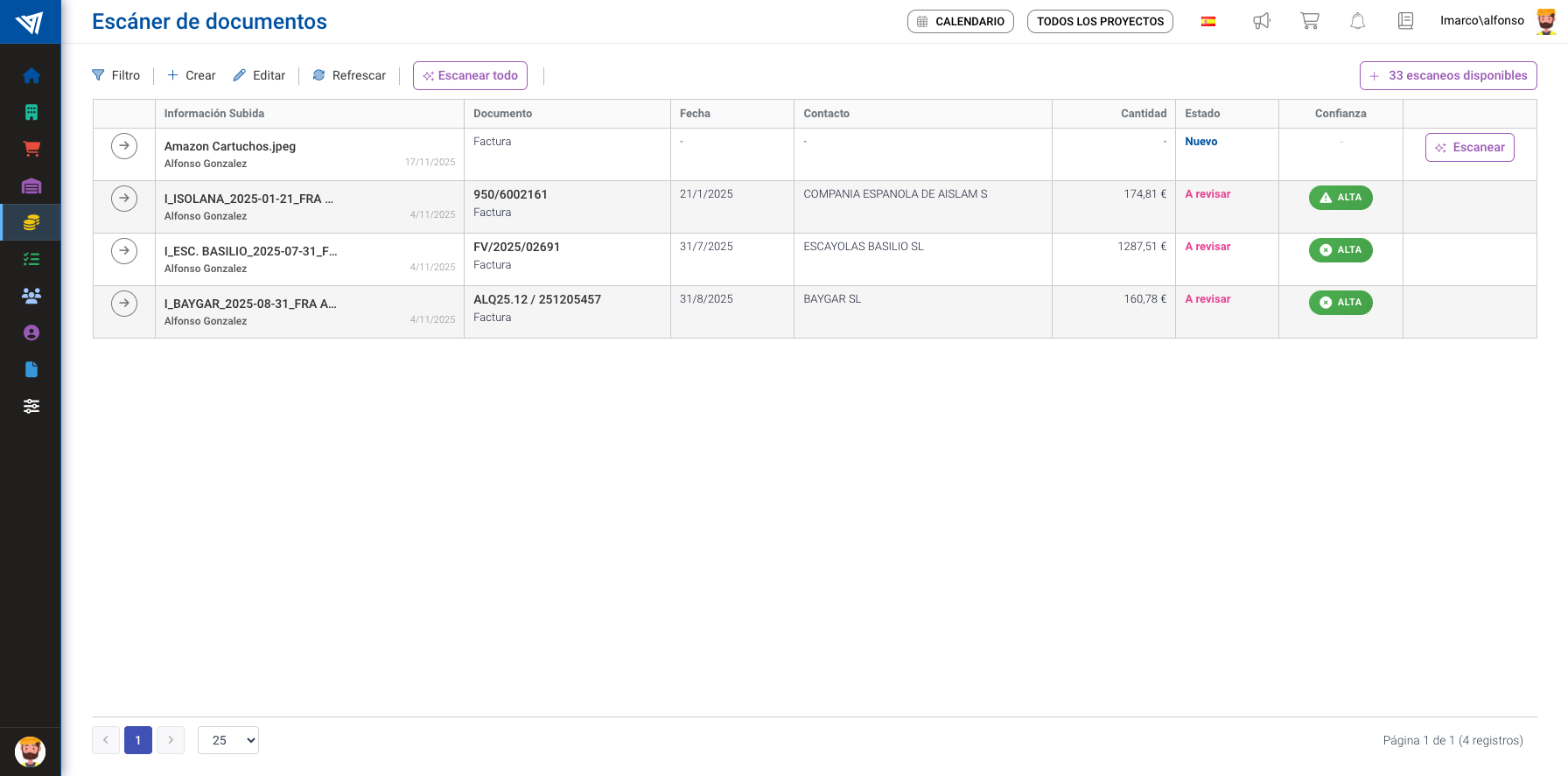Open the page size dropdown showing 25
1568x776 pixels.
click(x=228, y=740)
